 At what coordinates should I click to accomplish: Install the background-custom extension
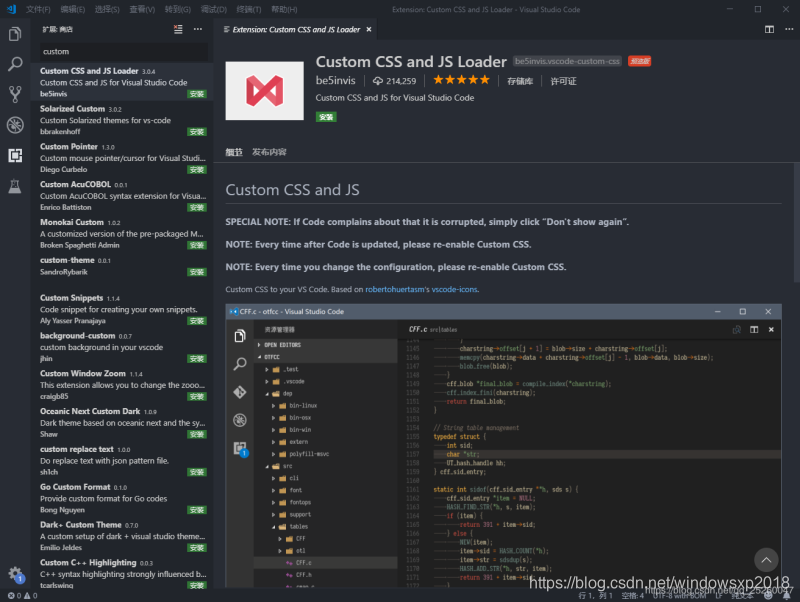pos(196,359)
